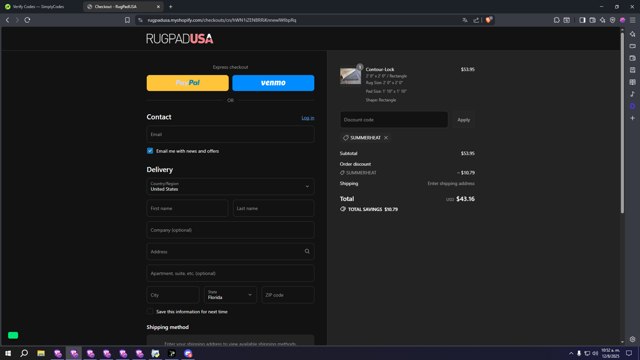Screen dimensions: 640x360
Task: Open a new browser tab
Action: point(171,7)
